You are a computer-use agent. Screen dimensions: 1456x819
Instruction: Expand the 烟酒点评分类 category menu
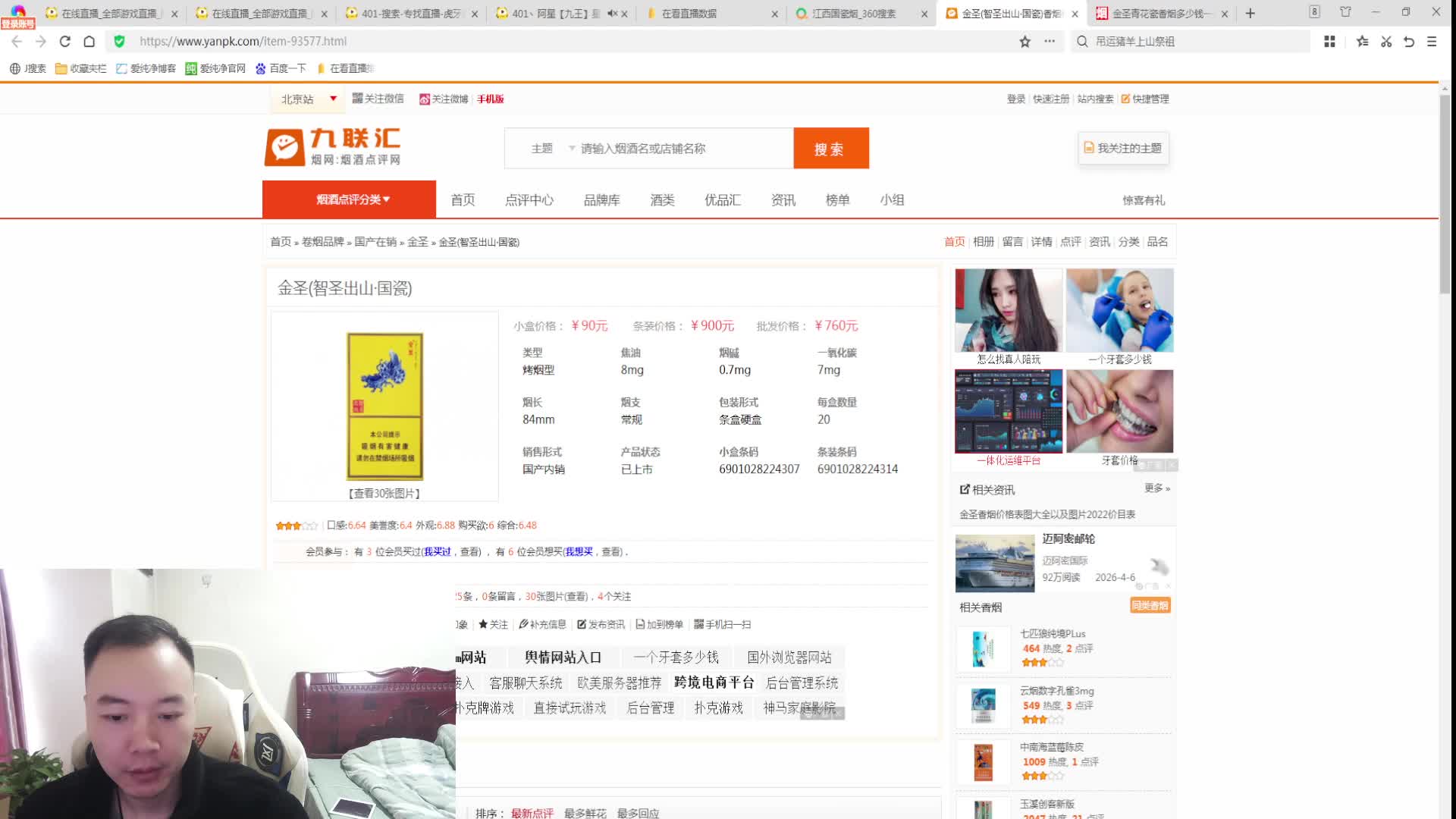point(353,199)
